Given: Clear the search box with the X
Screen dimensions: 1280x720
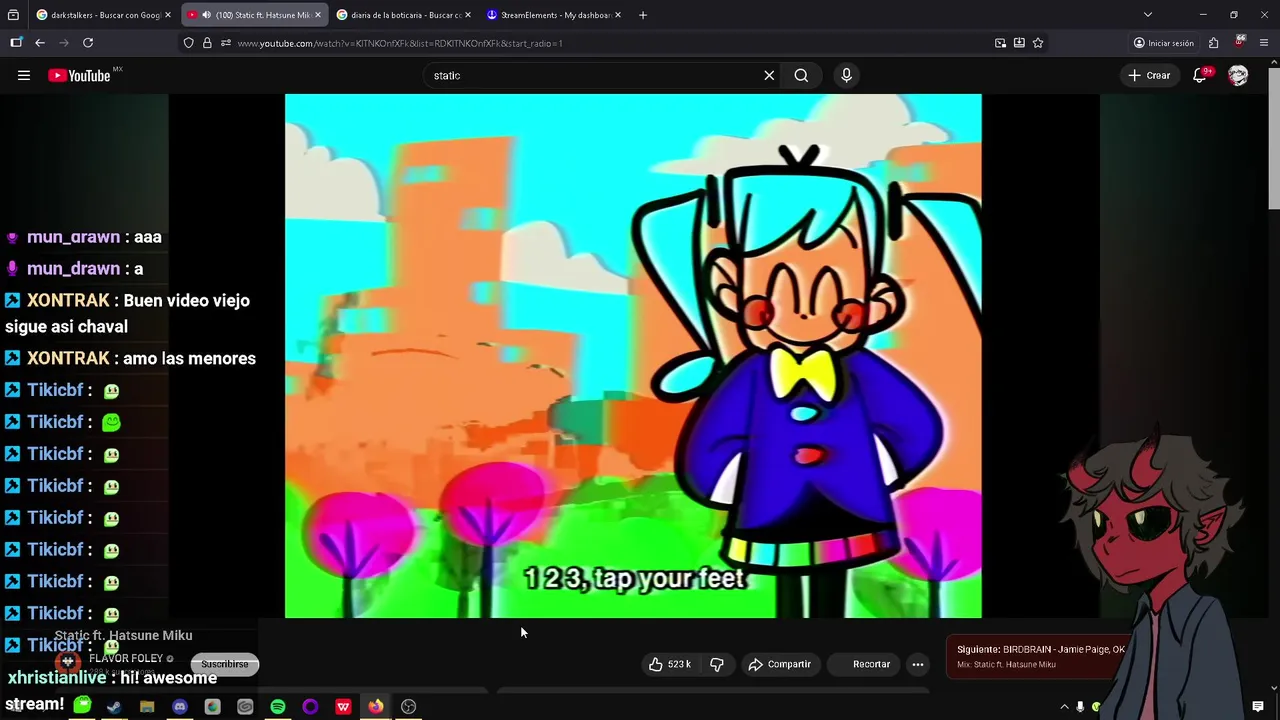Looking at the screenshot, I should (769, 75).
